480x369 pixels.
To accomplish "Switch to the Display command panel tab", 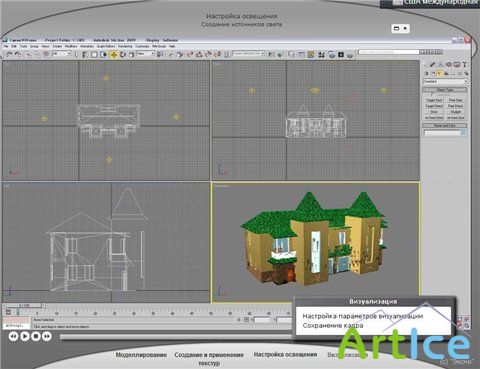I will point(457,64).
